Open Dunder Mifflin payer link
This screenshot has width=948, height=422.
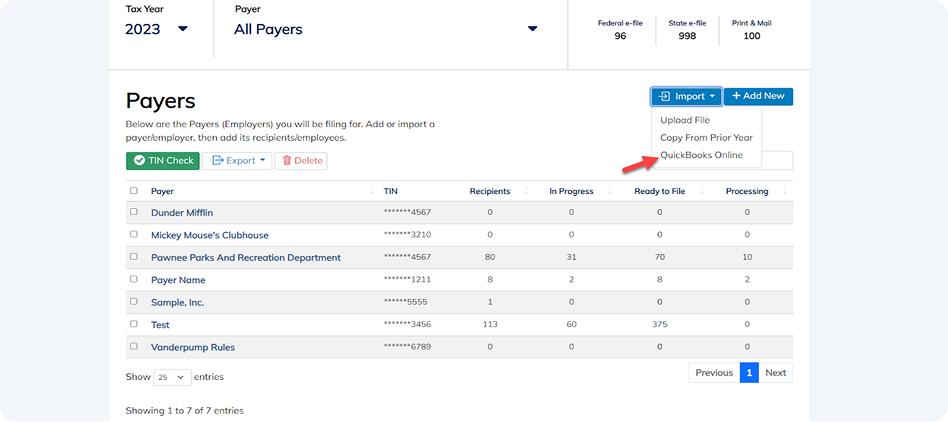[x=182, y=213]
